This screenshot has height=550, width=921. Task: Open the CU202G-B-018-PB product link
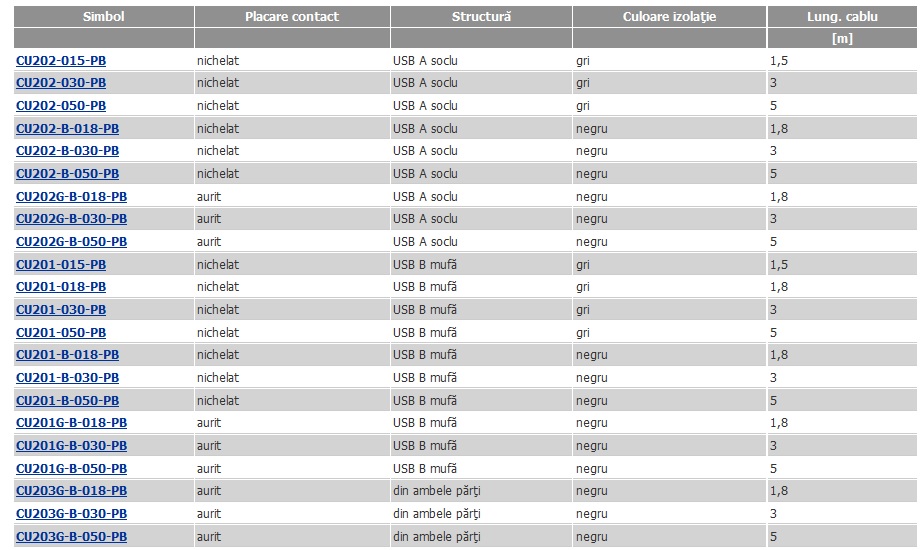click(72, 197)
